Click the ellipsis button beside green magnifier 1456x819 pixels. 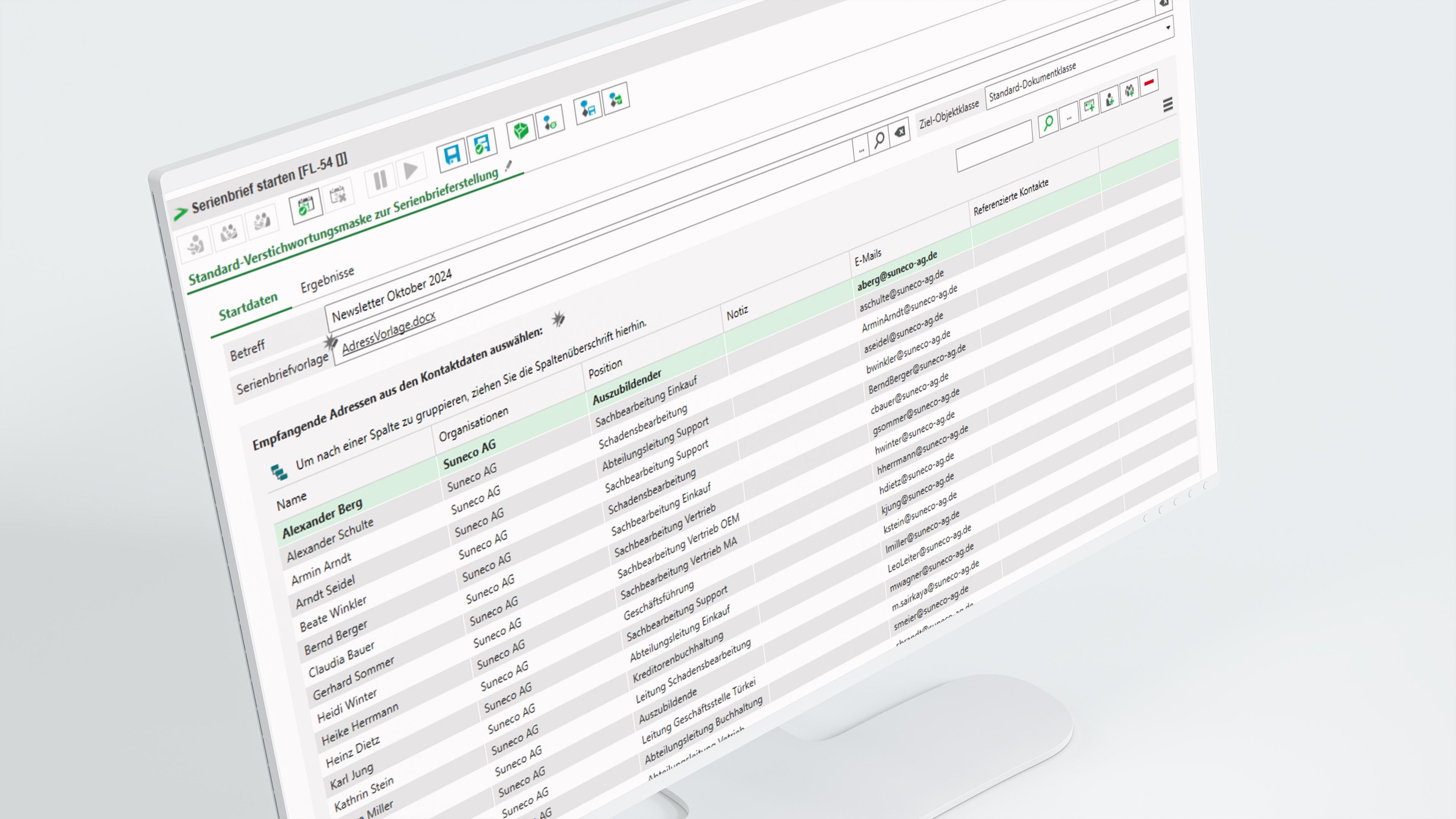(x=1068, y=116)
